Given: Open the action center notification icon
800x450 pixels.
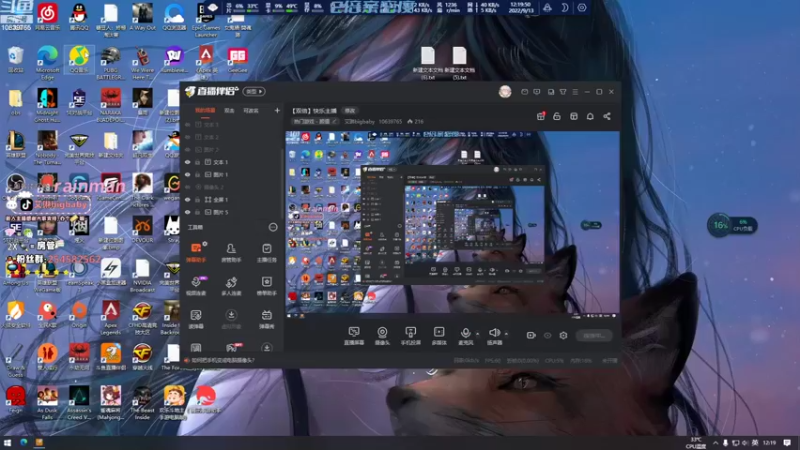Looking at the screenshot, I should click(x=787, y=442).
